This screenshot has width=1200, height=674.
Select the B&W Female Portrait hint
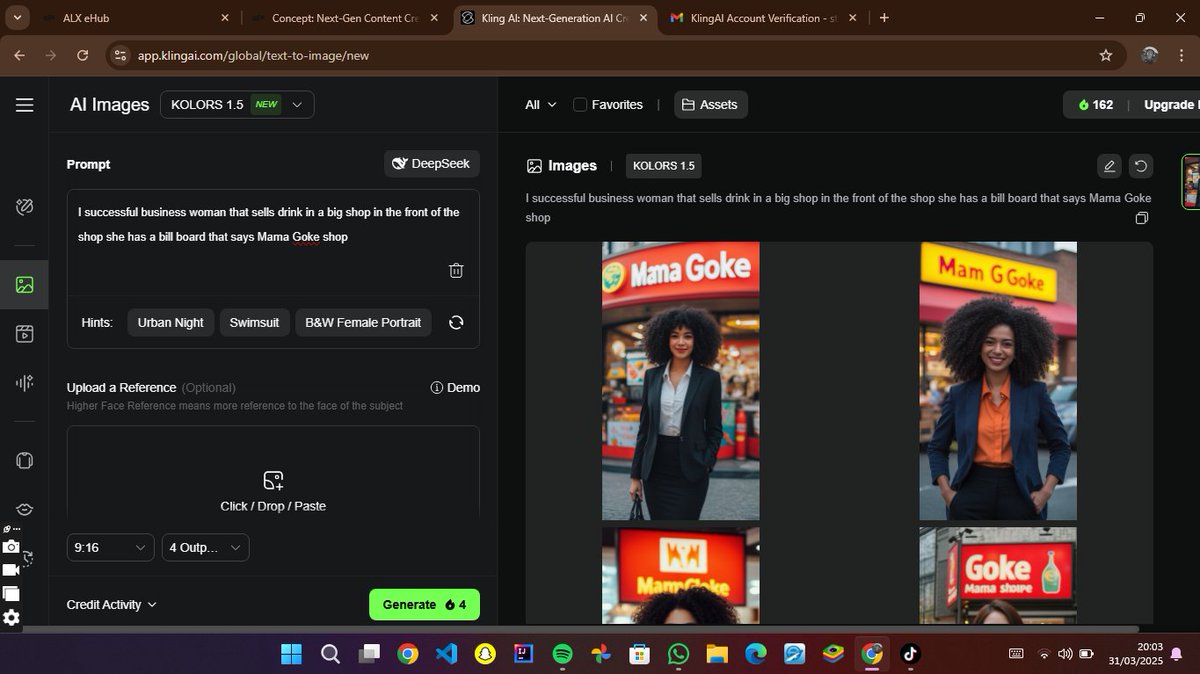(x=363, y=322)
